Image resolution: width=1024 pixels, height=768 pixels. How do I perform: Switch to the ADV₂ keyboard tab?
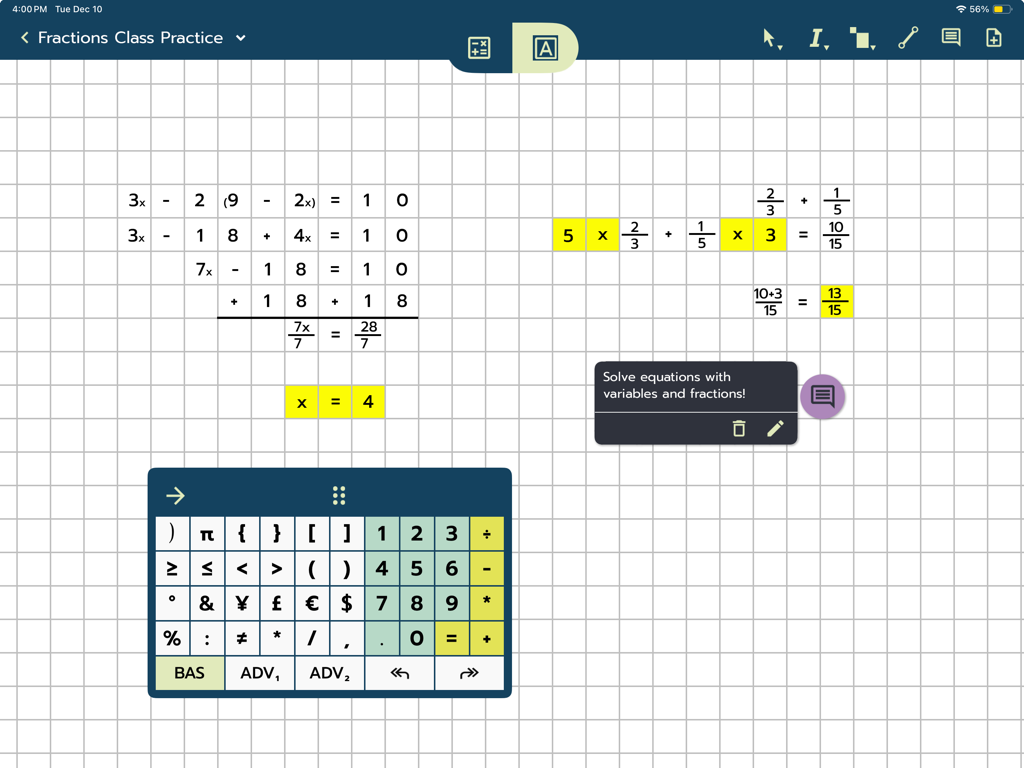coord(329,673)
